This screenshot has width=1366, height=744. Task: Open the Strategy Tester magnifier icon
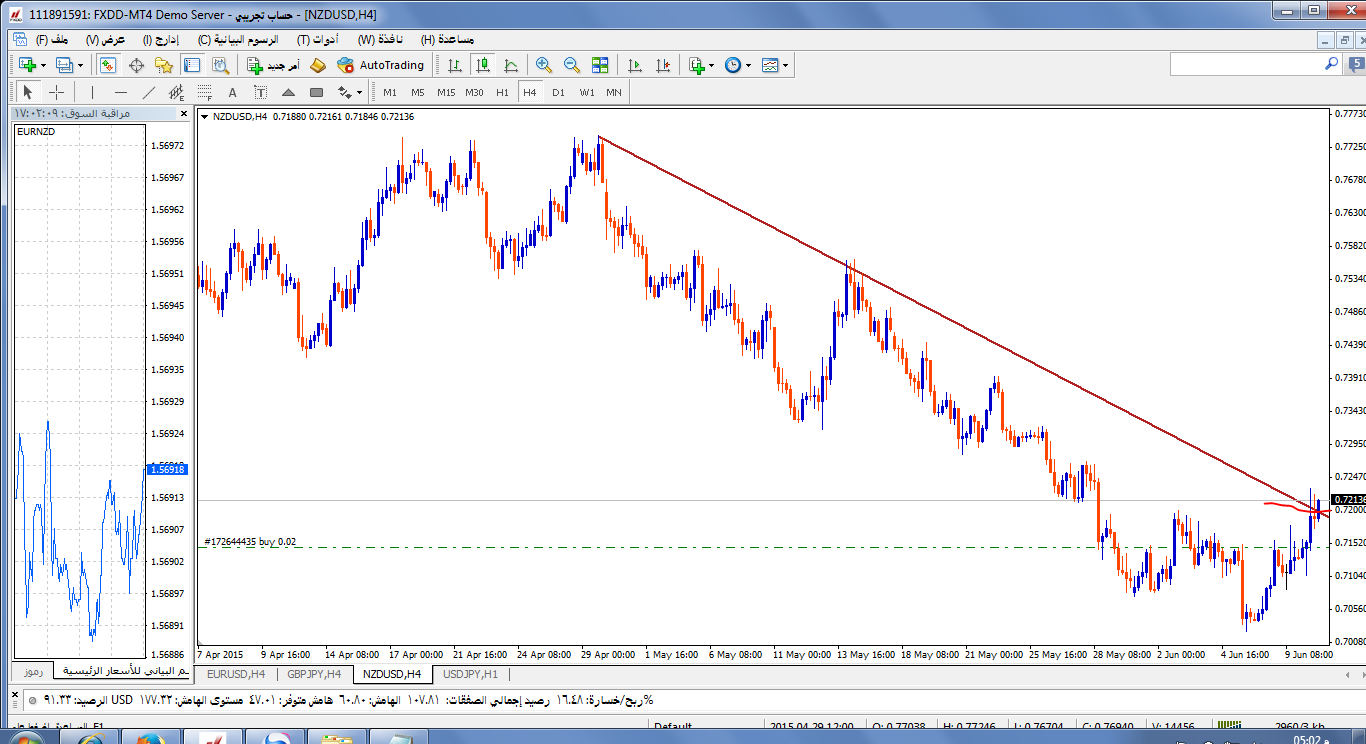coord(220,65)
